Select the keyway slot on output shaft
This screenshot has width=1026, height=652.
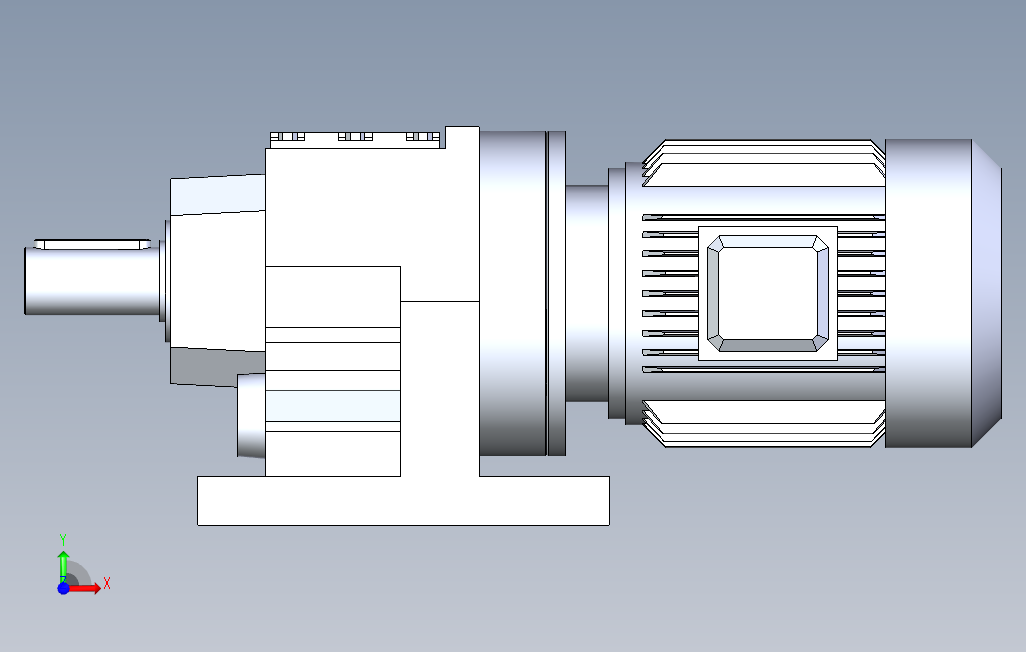coord(92,244)
